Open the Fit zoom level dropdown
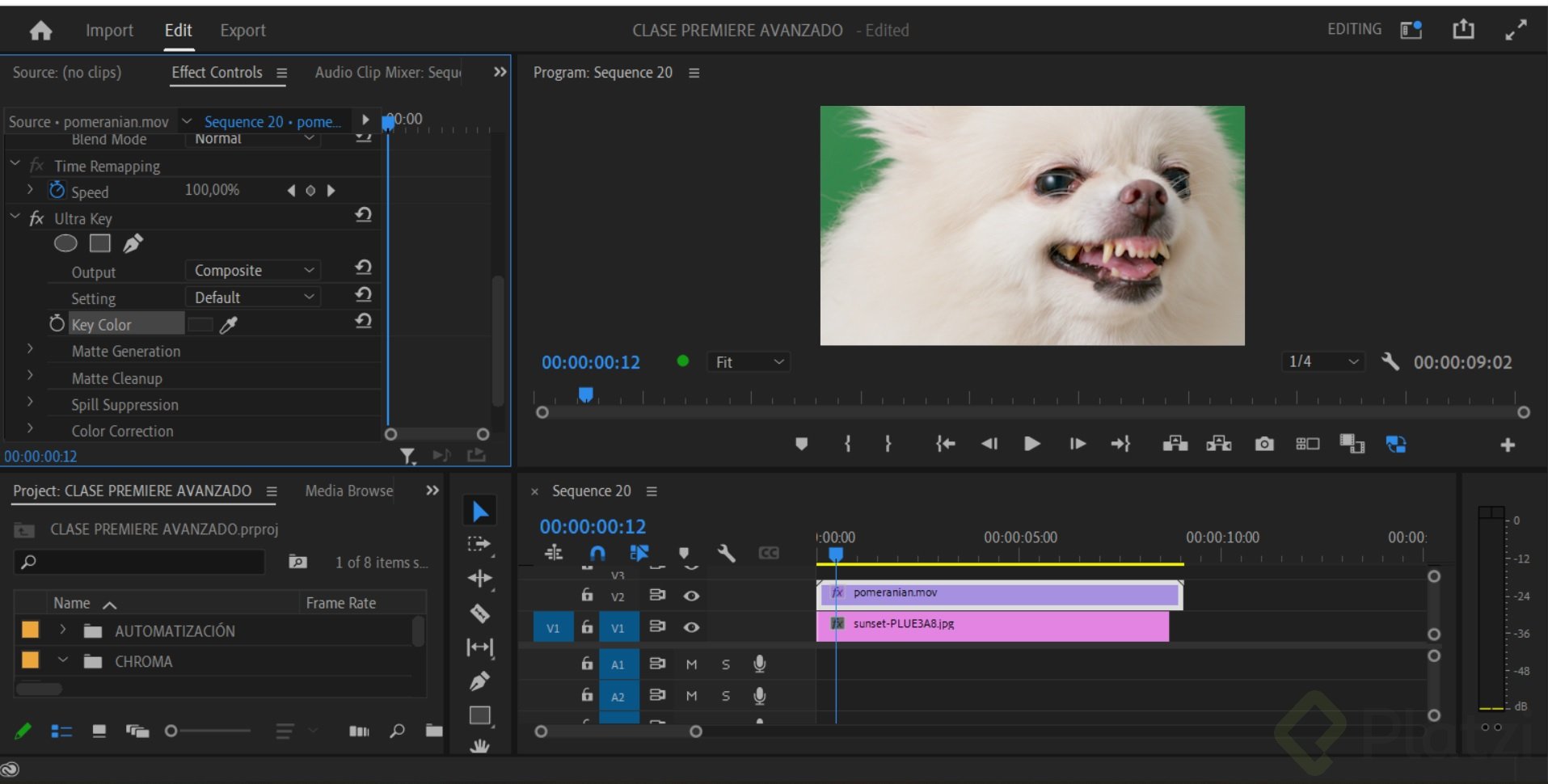 click(x=749, y=362)
